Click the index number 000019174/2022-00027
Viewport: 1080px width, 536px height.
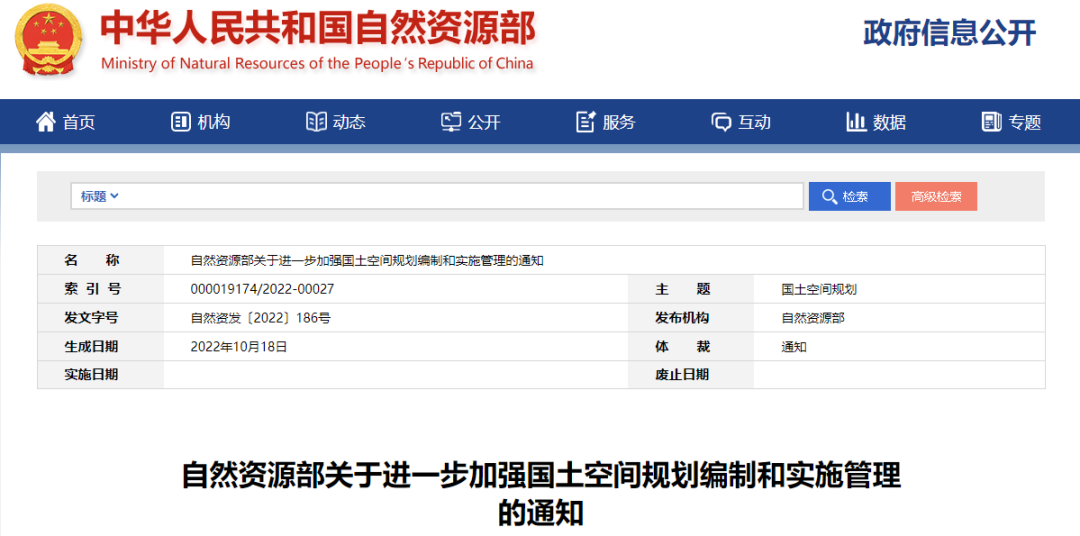(x=262, y=289)
